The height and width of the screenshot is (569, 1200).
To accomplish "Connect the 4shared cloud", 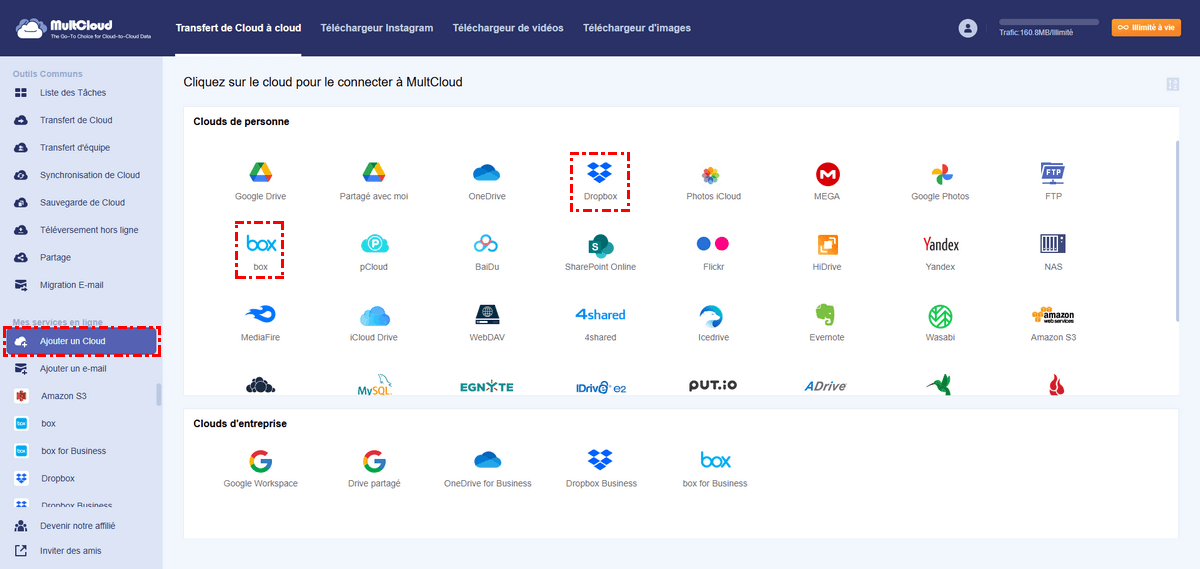I will tap(600, 323).
